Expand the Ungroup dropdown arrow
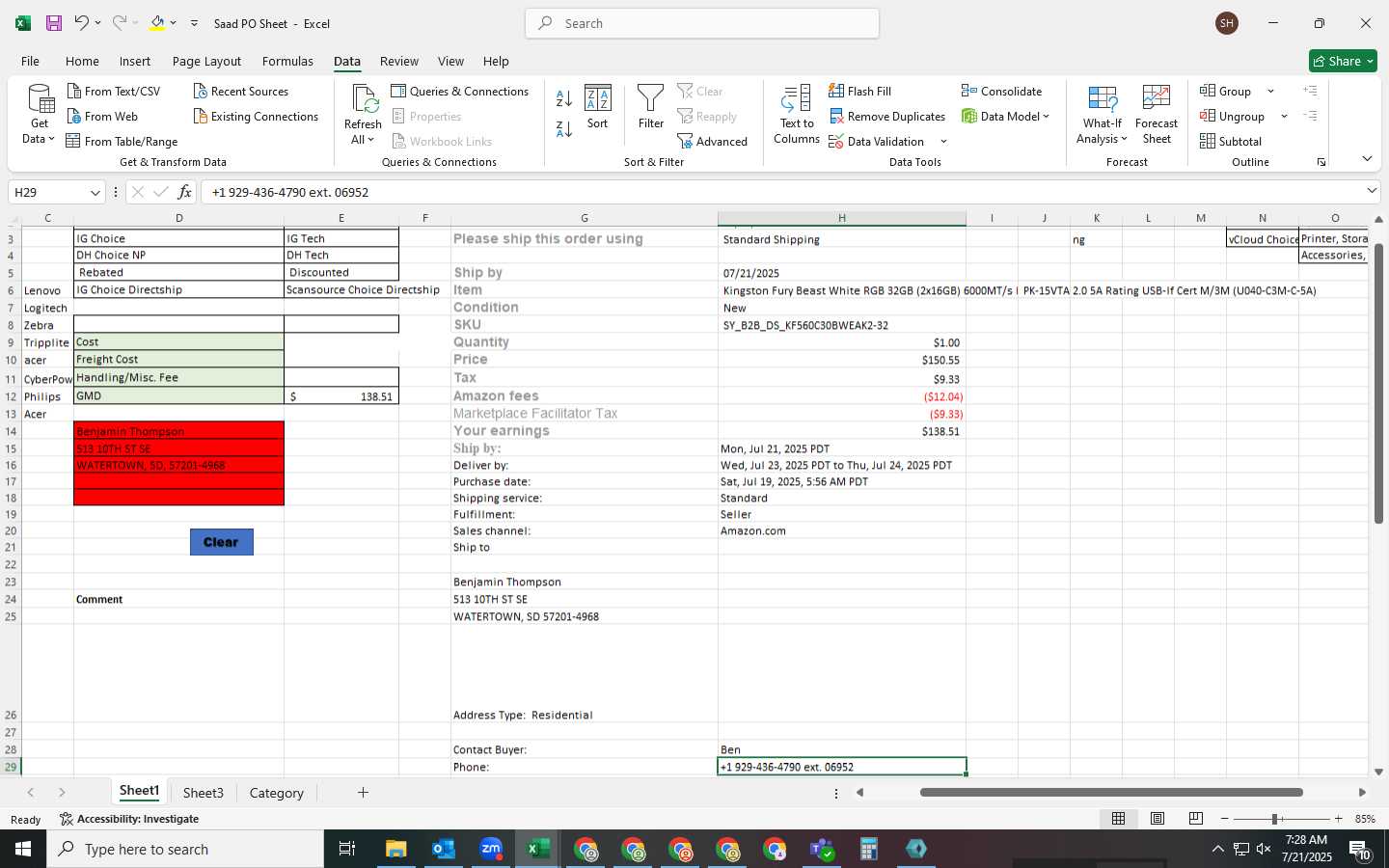This screenshot has width=1389, height=868. click(1284, 117)
